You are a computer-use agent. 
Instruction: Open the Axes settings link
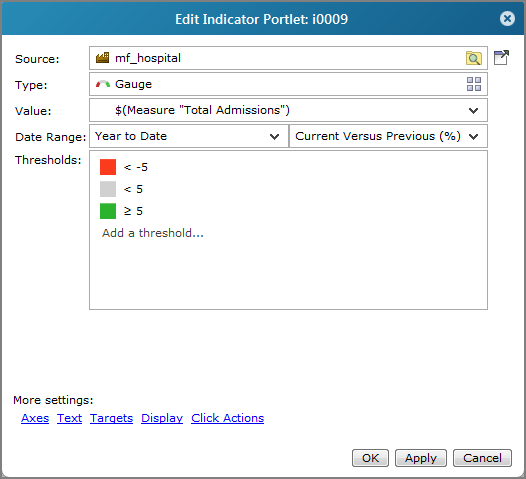[35, 418]
